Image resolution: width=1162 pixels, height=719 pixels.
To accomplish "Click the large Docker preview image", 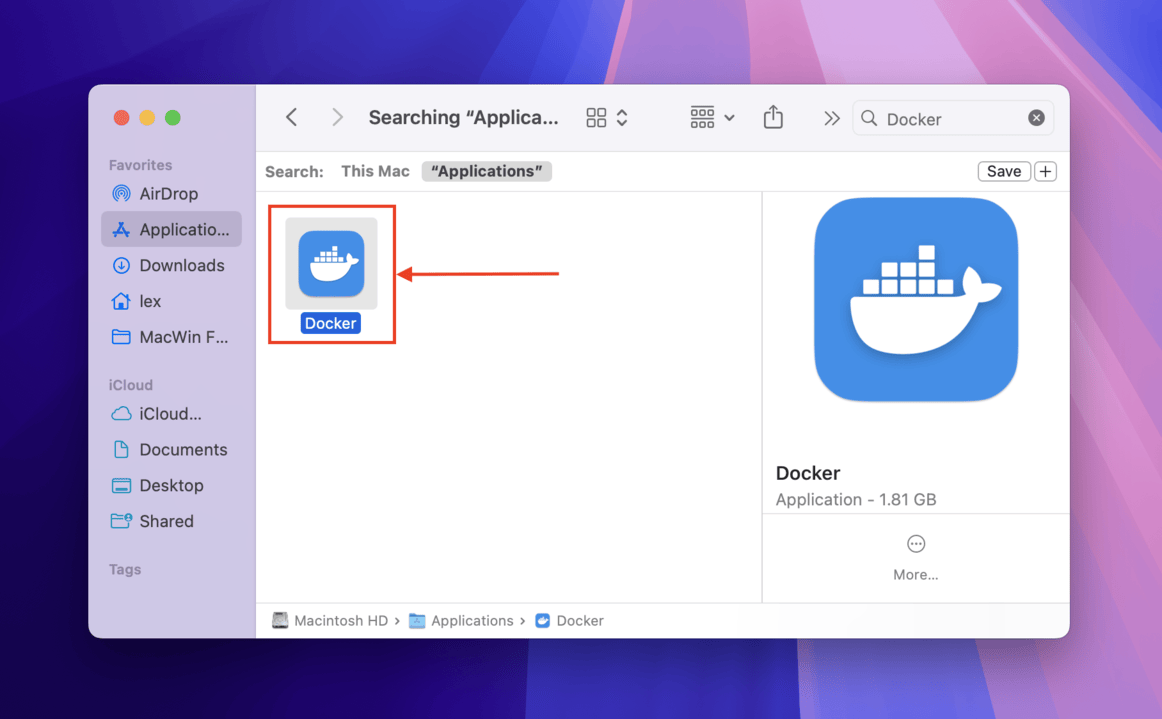I will tap(916, 299).
